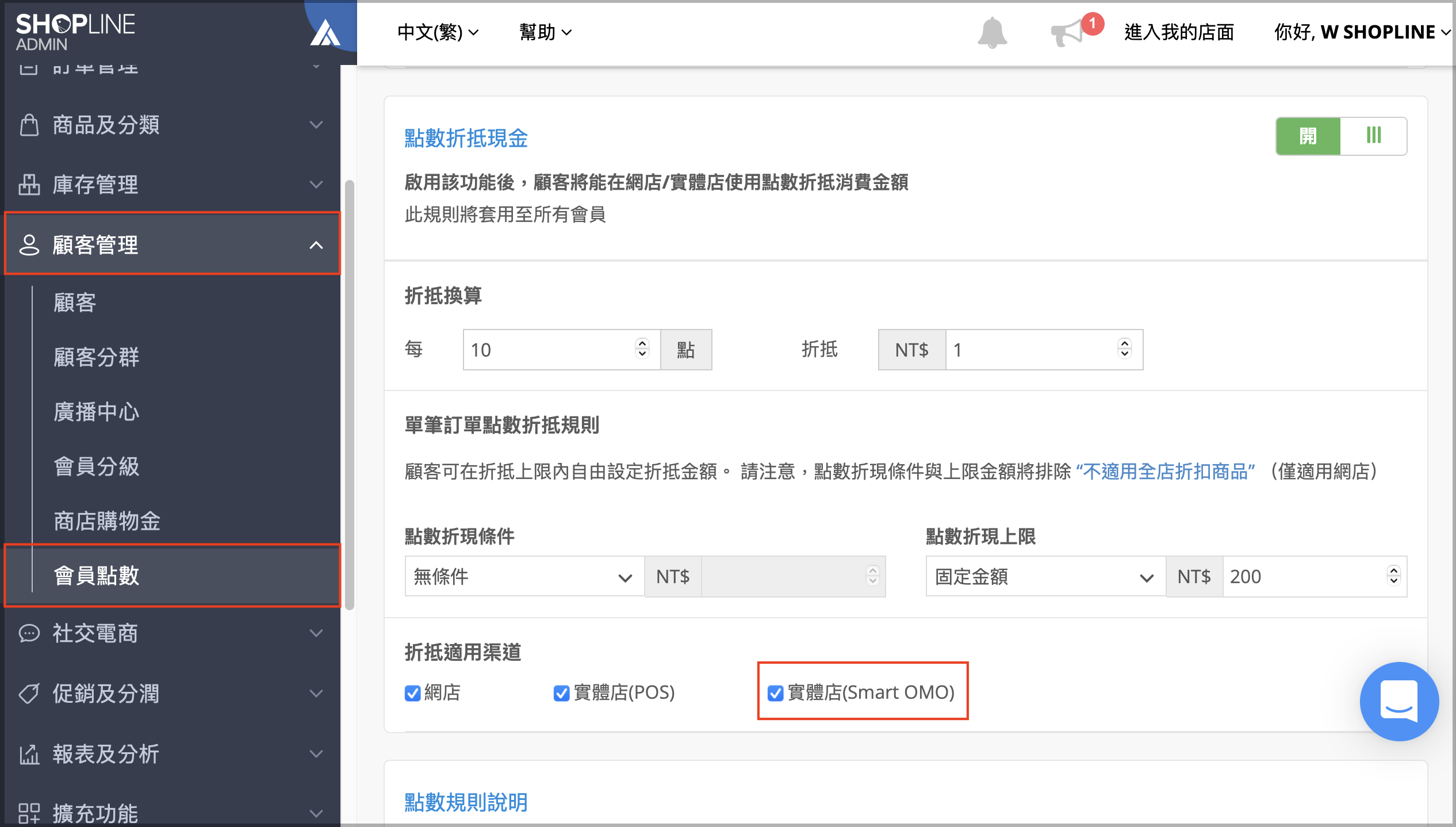
Task: Collapse 顧客管理 chevron
Action: coord(316,245)
